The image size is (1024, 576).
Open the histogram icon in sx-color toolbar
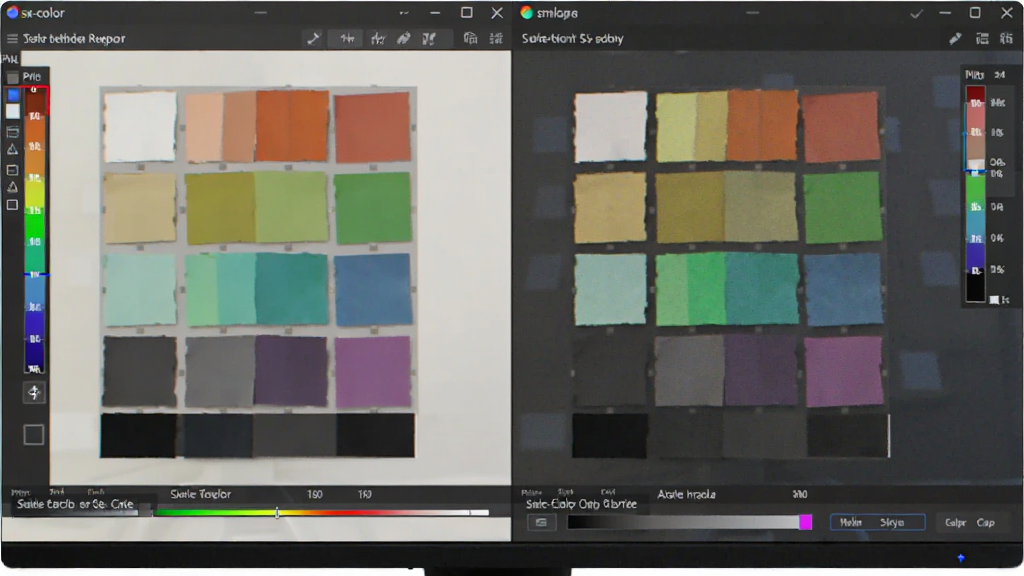(x=377, y=39)
